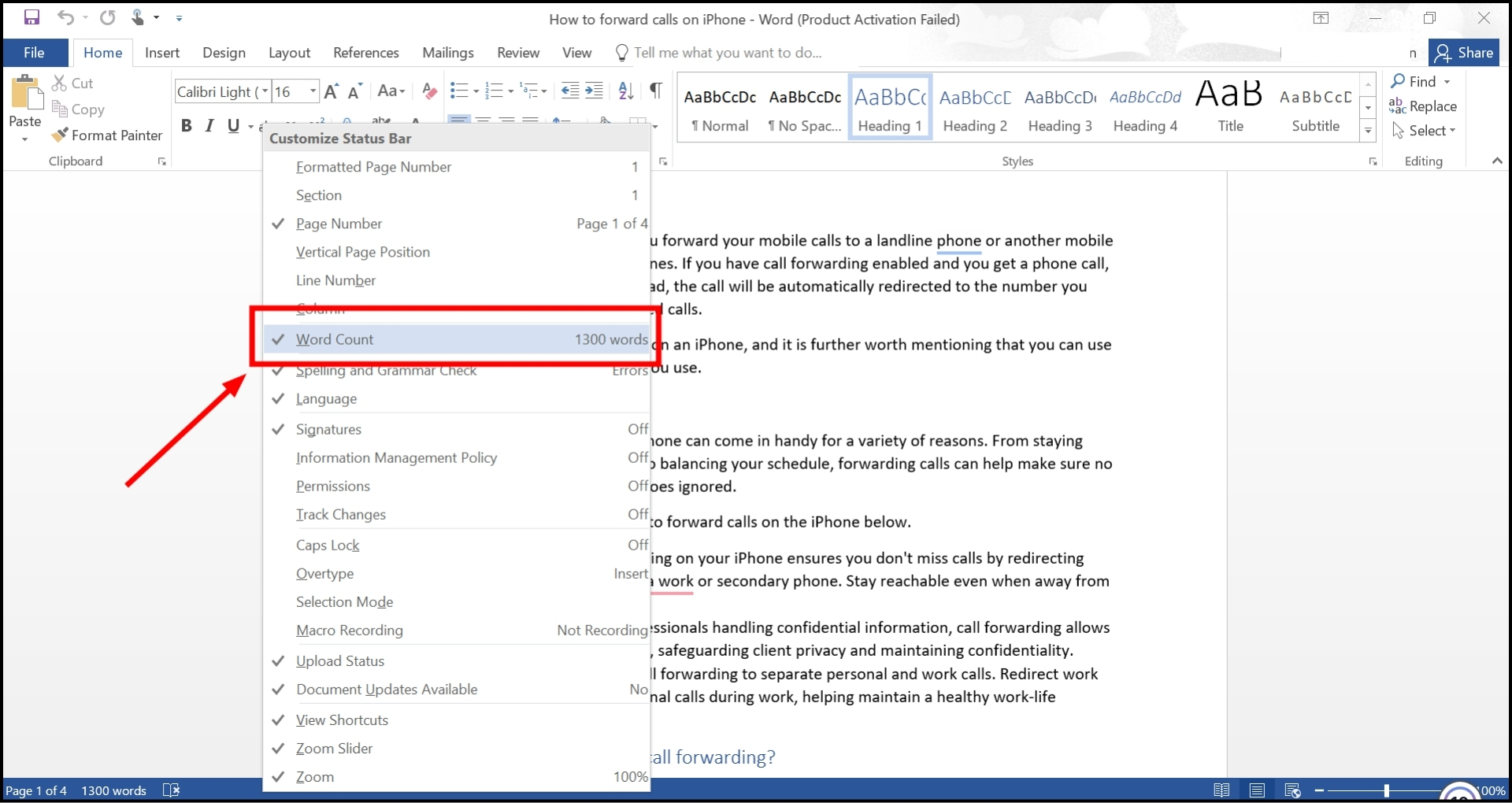
Task: Check Vertical Page Position option
Action: (x=362, y=252)
